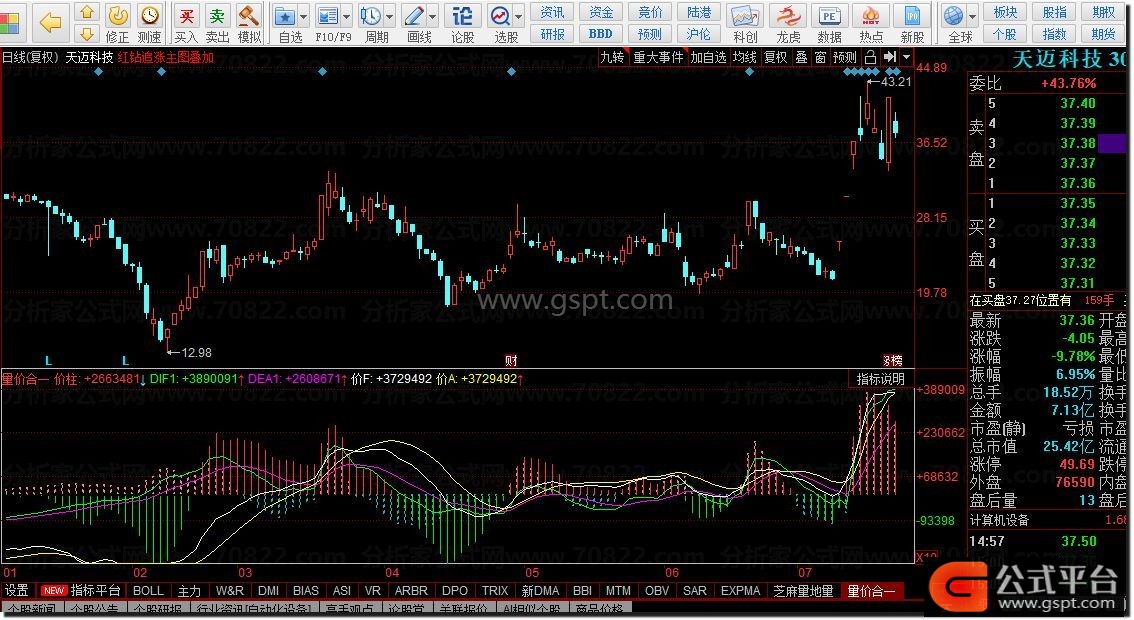Click the 周期 period clock icon
This screenshot has width=1134, height=620.
pyautogui.click(x=370, y=16)
